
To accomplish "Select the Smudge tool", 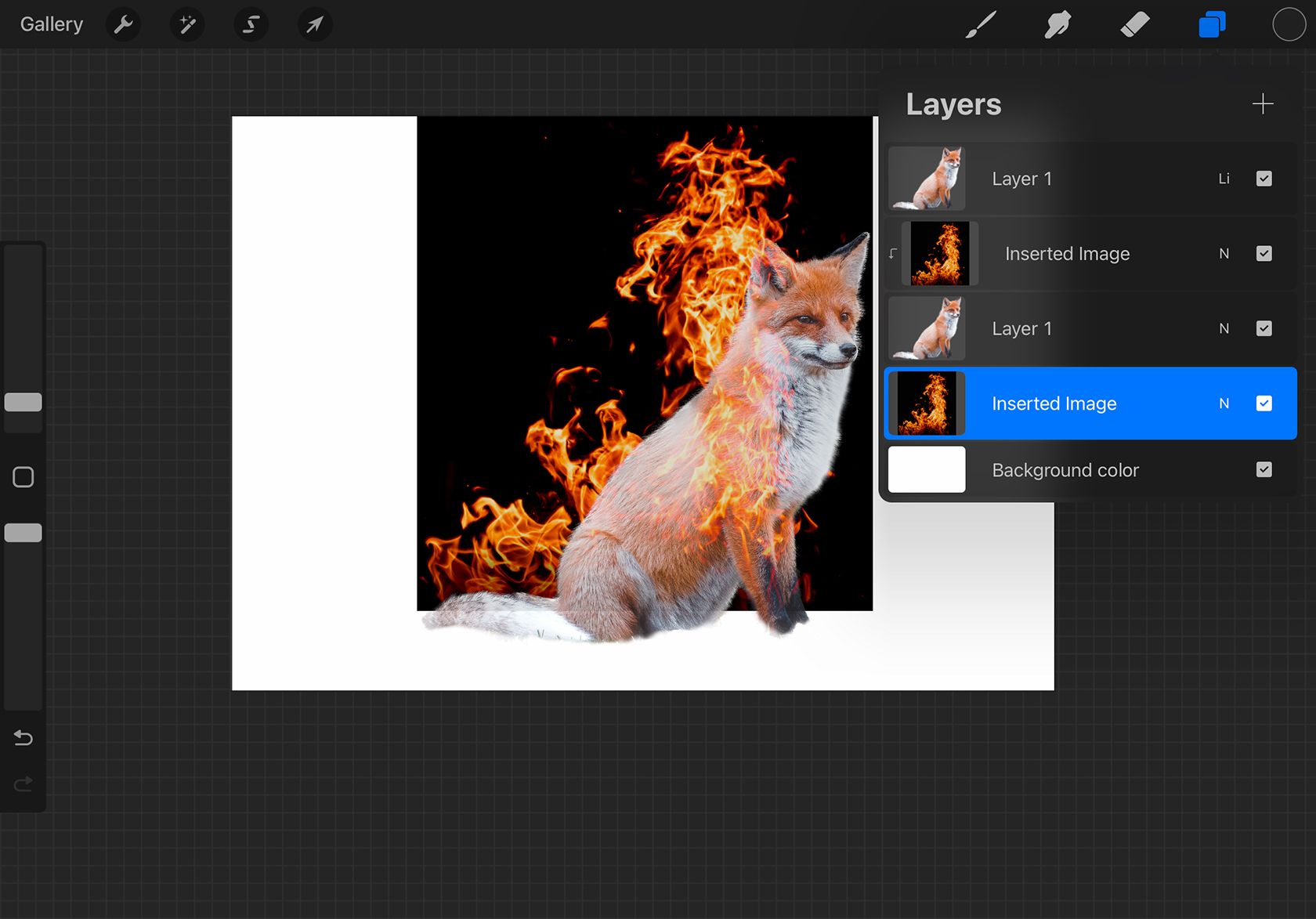I will click(x=1057, y=25).
